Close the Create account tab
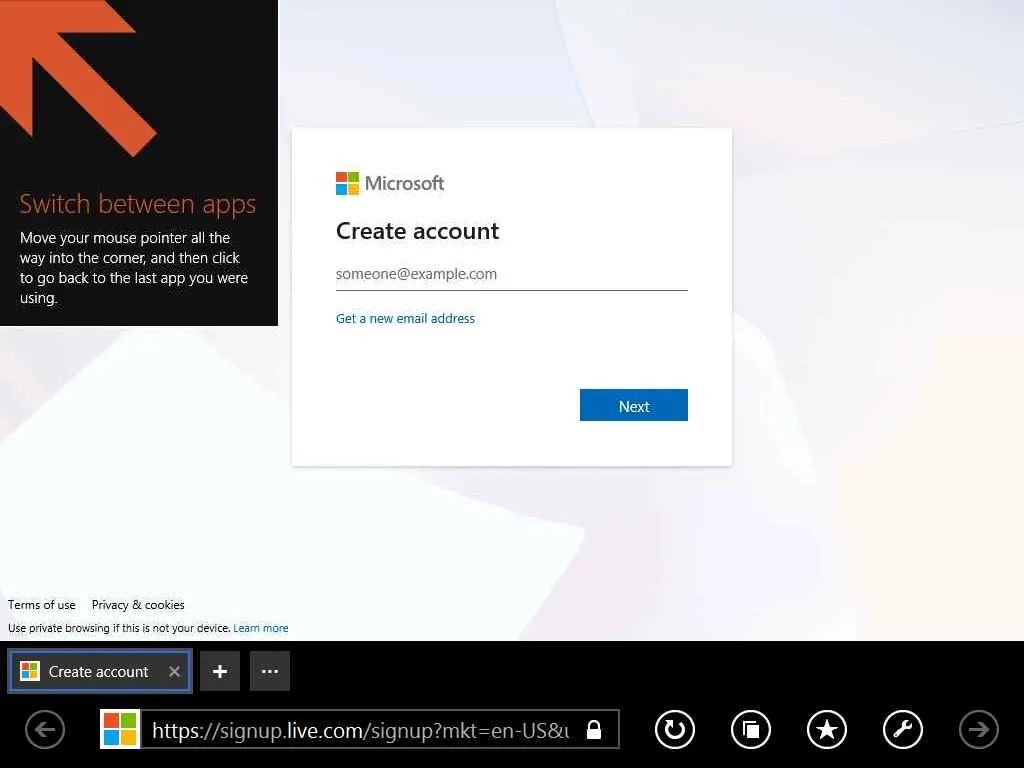The width and height of the screenshot is (1024, 768). 174,671
